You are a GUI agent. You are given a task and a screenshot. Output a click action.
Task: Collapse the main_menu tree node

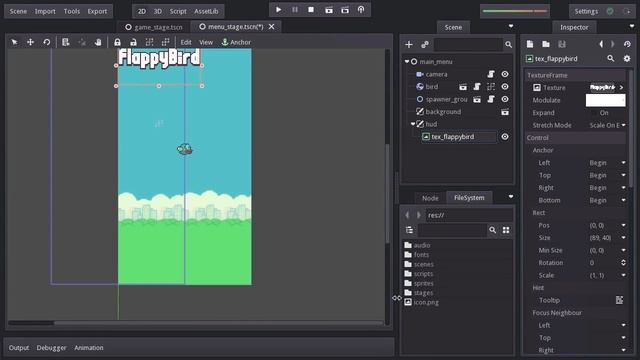coord(407,62)
